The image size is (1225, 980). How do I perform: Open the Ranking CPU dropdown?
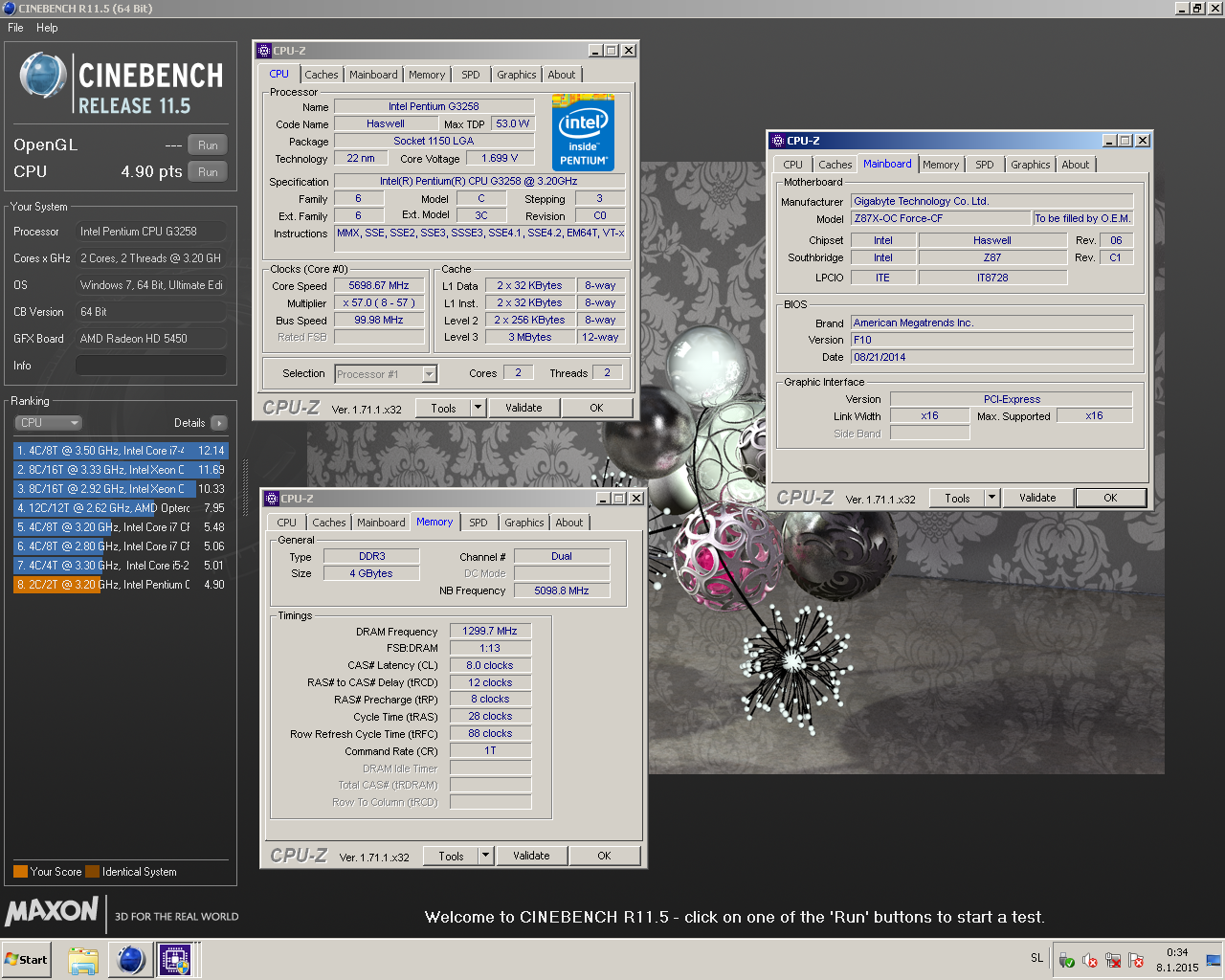[48, 423]
